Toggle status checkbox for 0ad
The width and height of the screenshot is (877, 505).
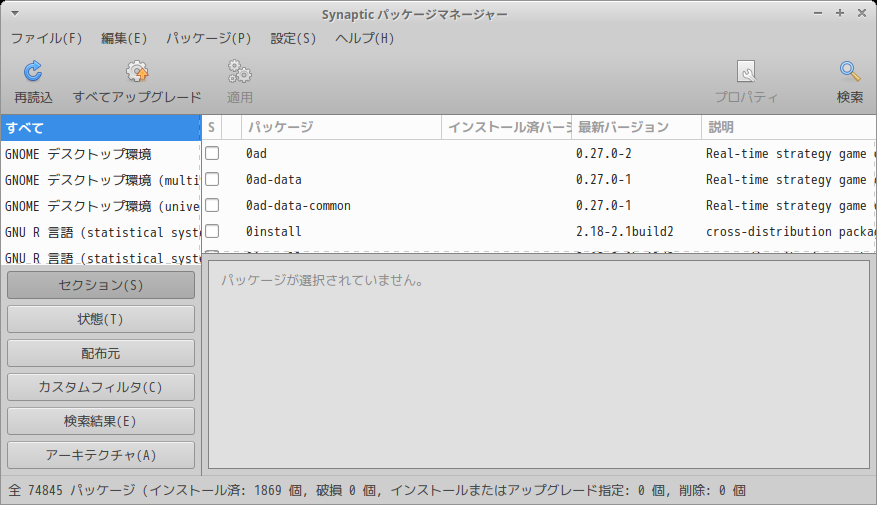point(212,153)
